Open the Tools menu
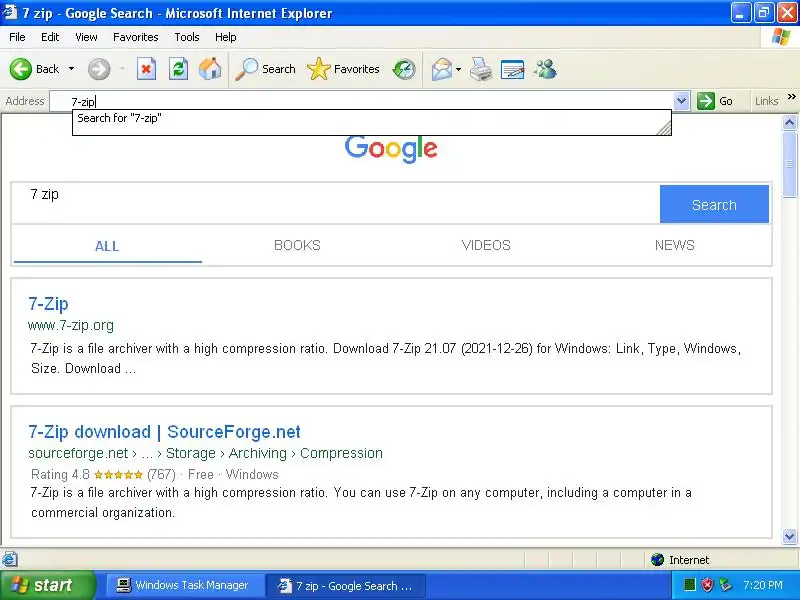 pos(187,37)
